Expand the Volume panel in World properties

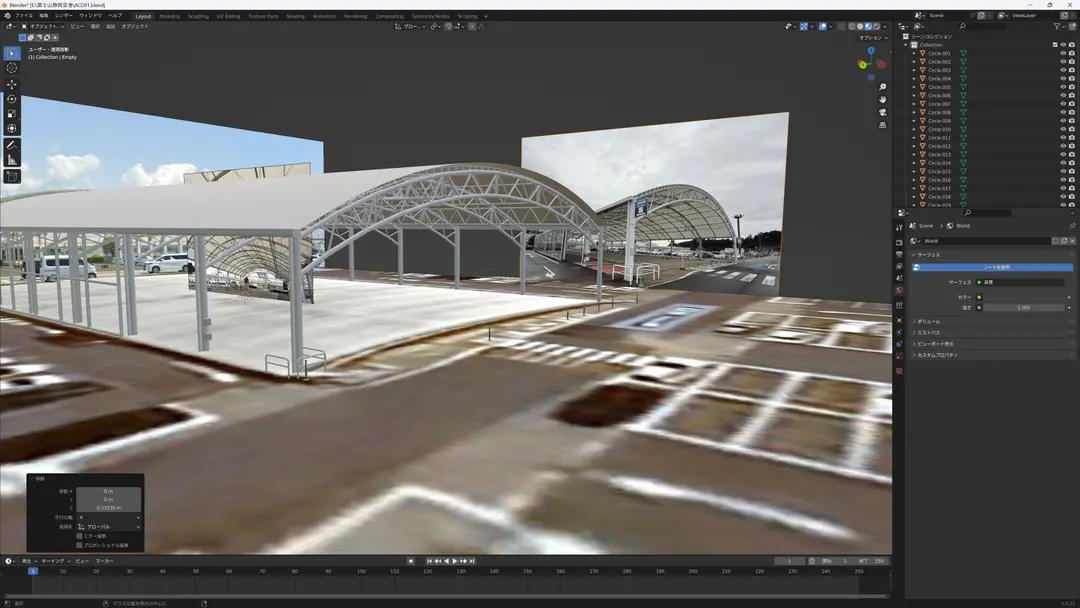pos(992,321)
